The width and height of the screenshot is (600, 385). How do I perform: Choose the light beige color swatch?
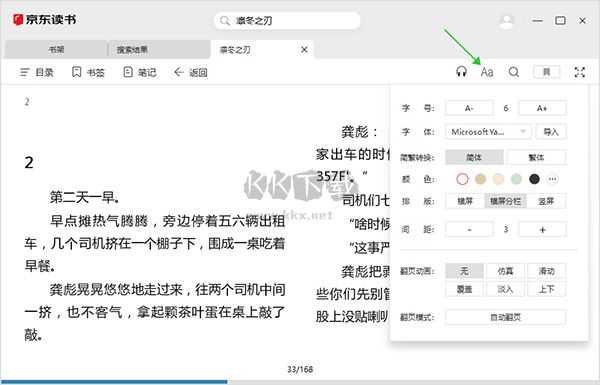tap(498, 179)
